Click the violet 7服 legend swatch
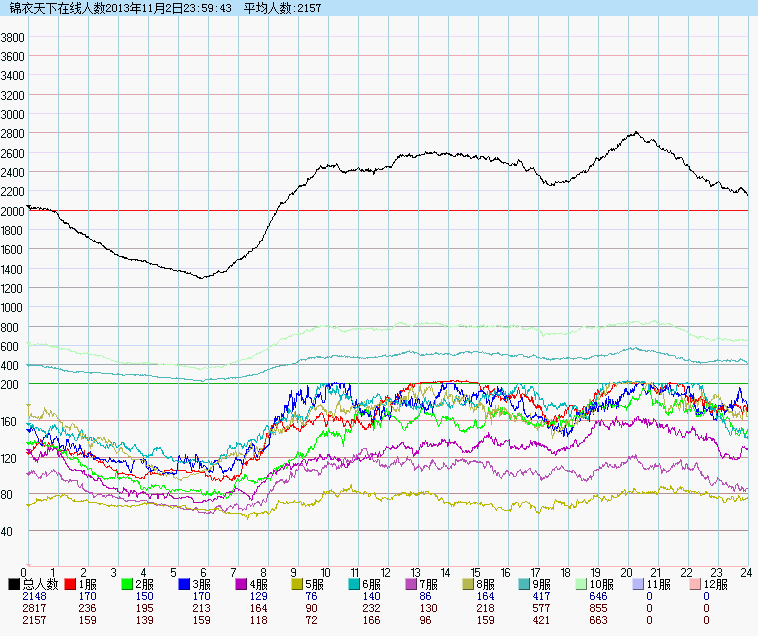The image size is (758, 636). click(413, 584)
